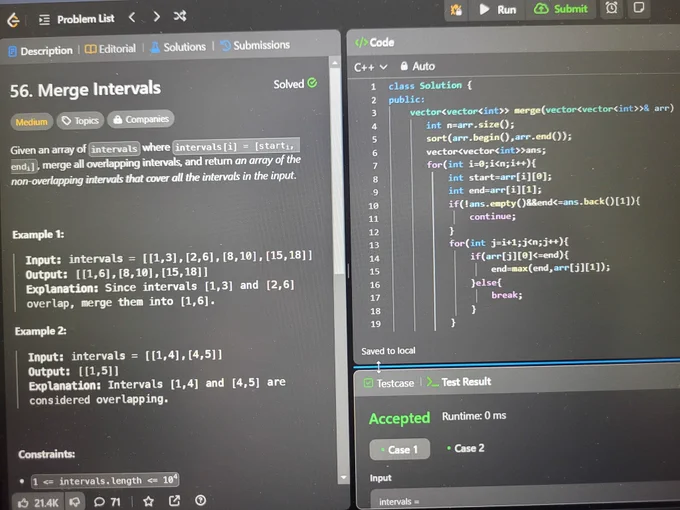Click the Runtime: 0 ms text
This screenshot has height=510, width=680.
pyautogui.click(x=474, y=416)
